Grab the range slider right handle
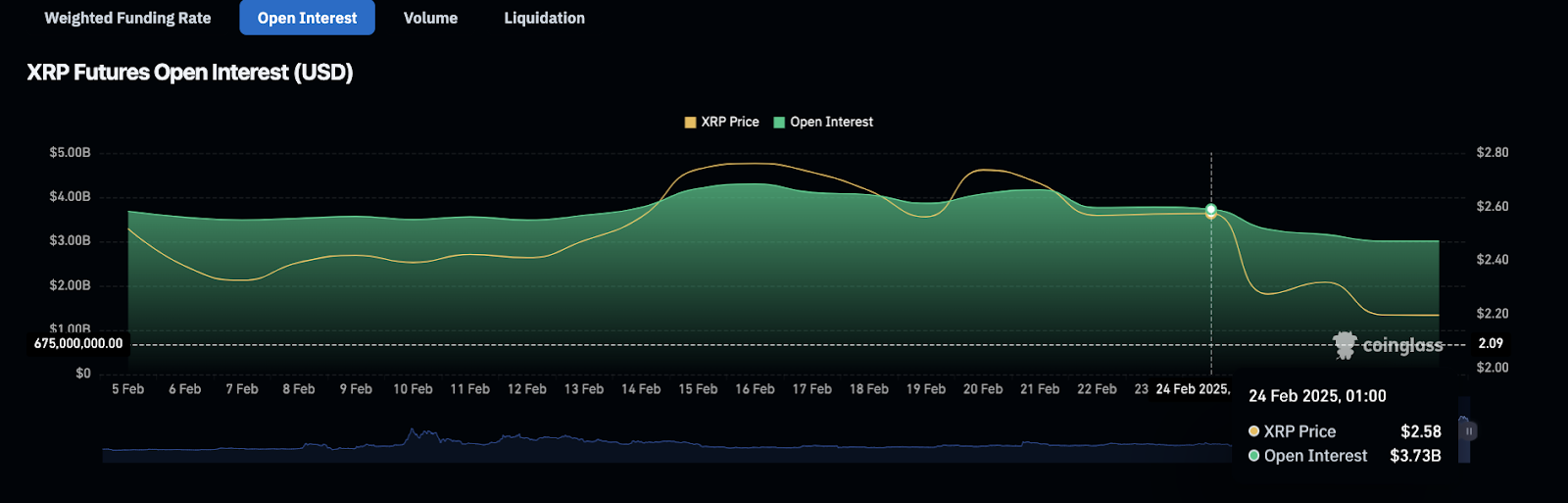The width and height of the screenshot is (1568, 503). (x=1469, y=430)
